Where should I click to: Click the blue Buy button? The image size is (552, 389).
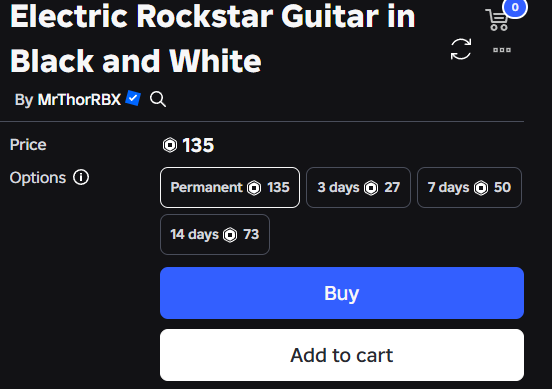(342, 293)
